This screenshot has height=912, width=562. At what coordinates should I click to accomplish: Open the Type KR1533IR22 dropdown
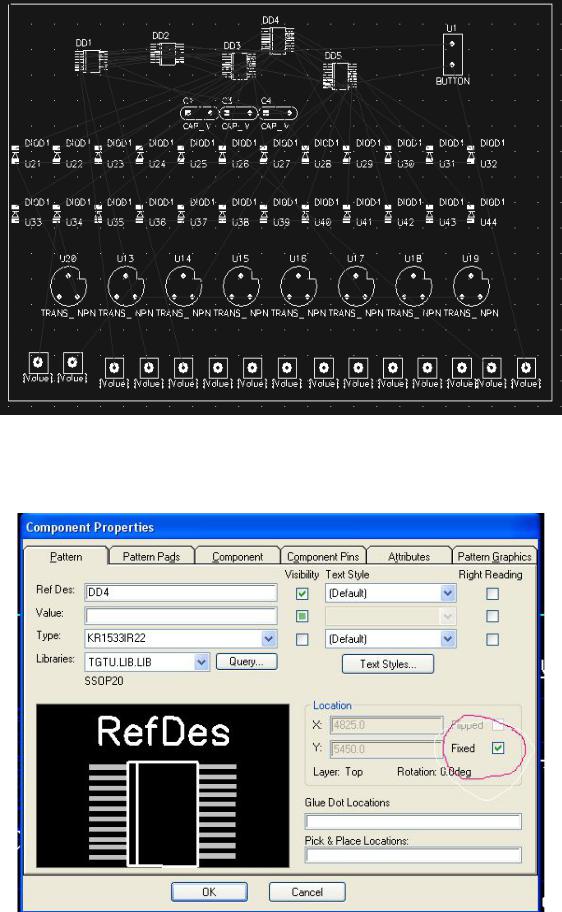tap(269, 638)
